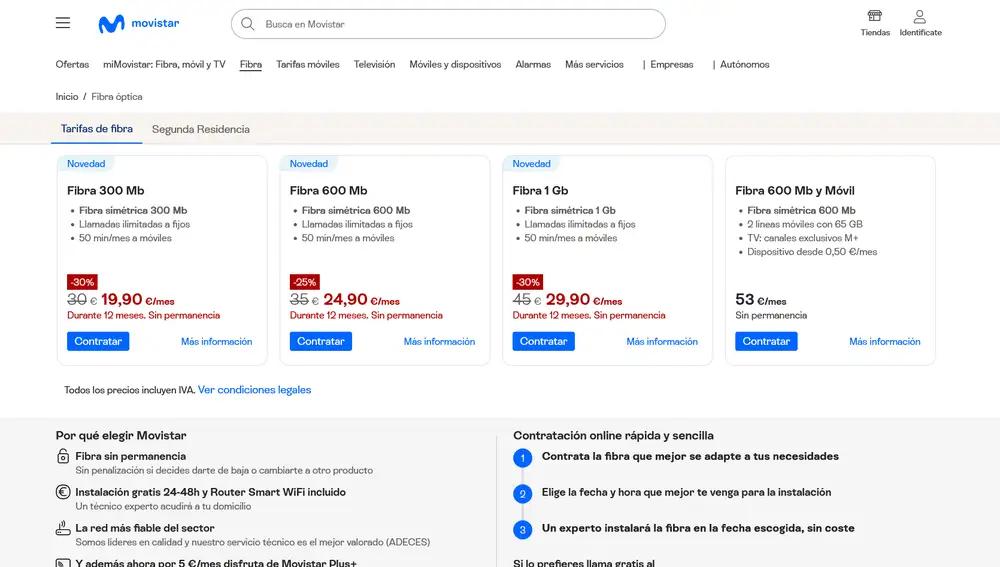Viewport: 1000px width, 567px height.
Task: Click the 19,90 €/mes price
Action: 138,300
